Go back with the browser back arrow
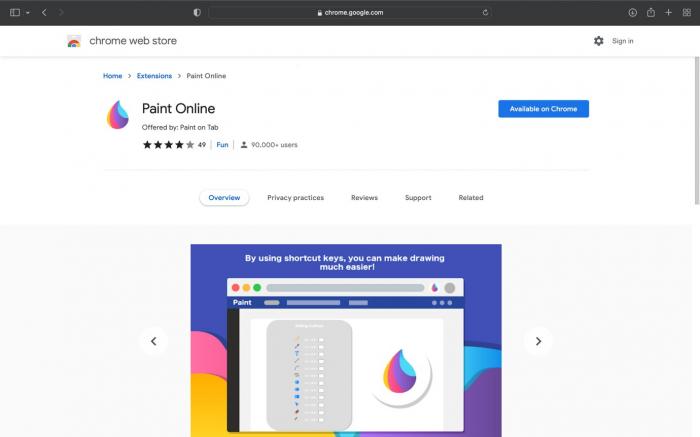Image resolution: width=700 pixels, height=437 pixels. 44,12
